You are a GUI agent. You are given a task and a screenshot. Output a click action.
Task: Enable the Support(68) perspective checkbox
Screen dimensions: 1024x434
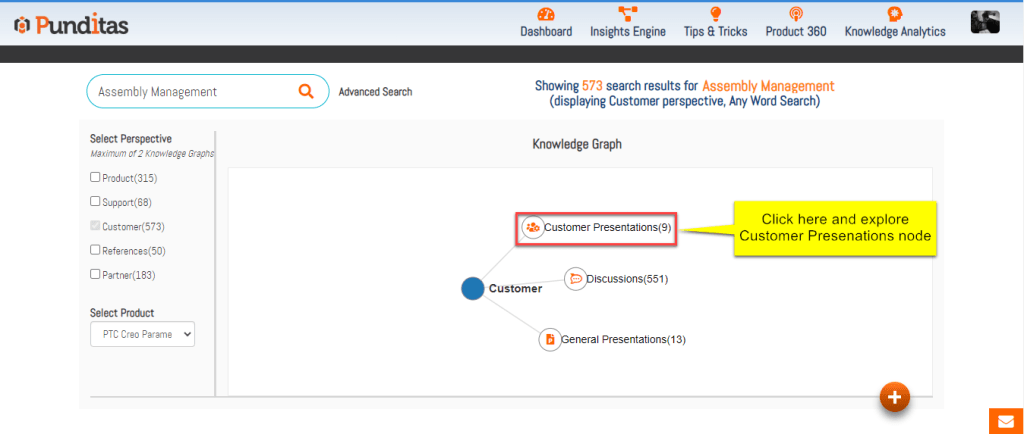95,202
